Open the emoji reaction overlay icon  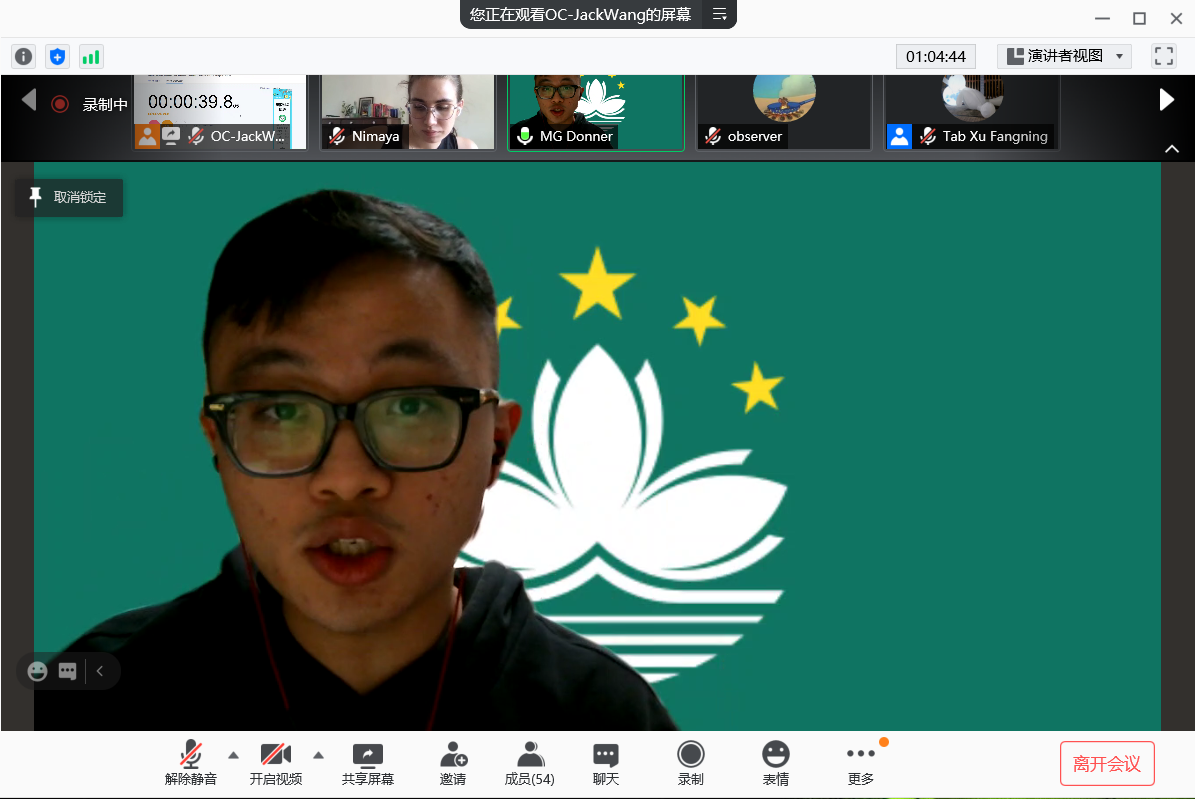pyautogui.click(x=37, y=671)
